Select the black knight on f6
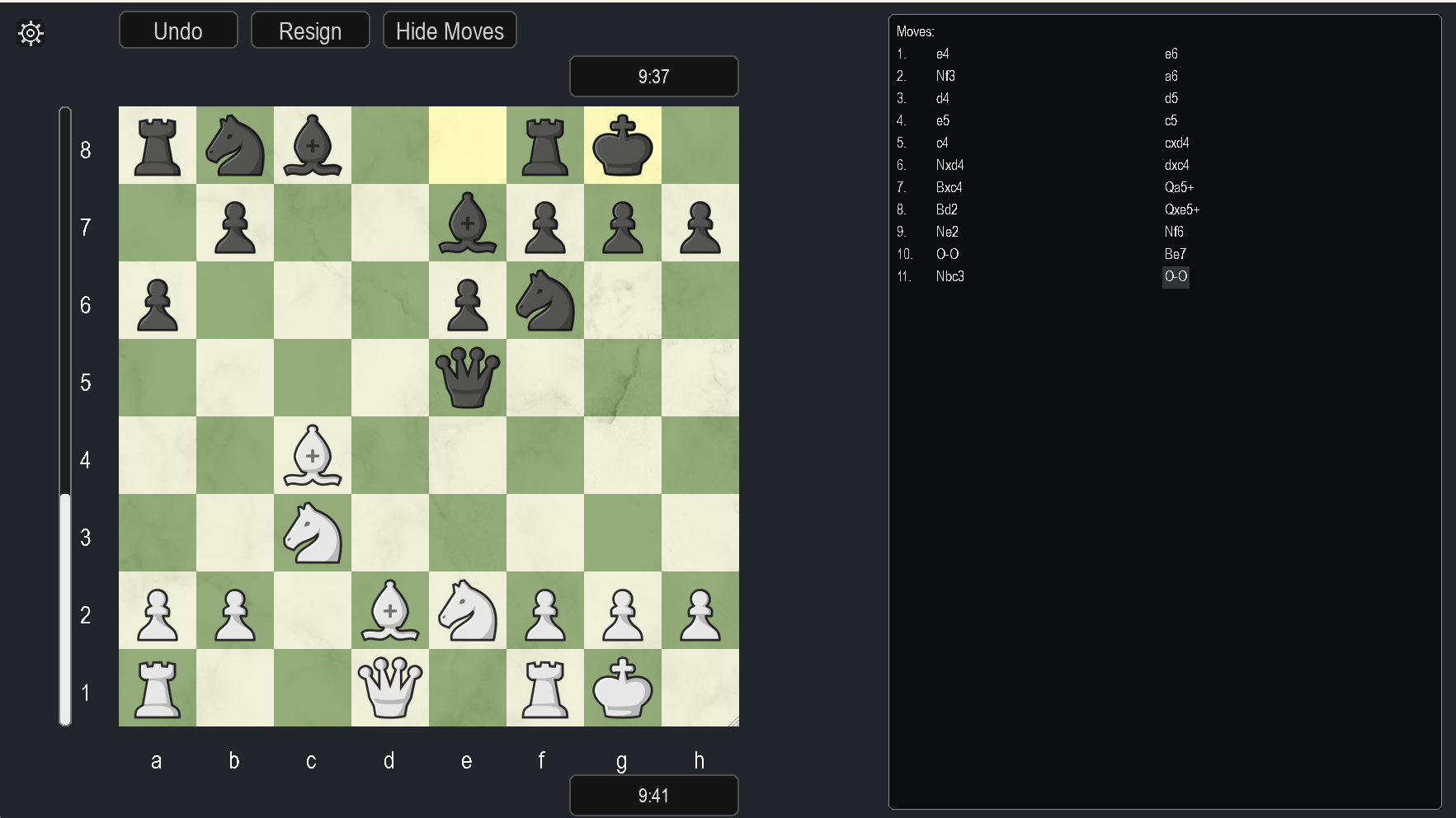 tap(545, 301)
